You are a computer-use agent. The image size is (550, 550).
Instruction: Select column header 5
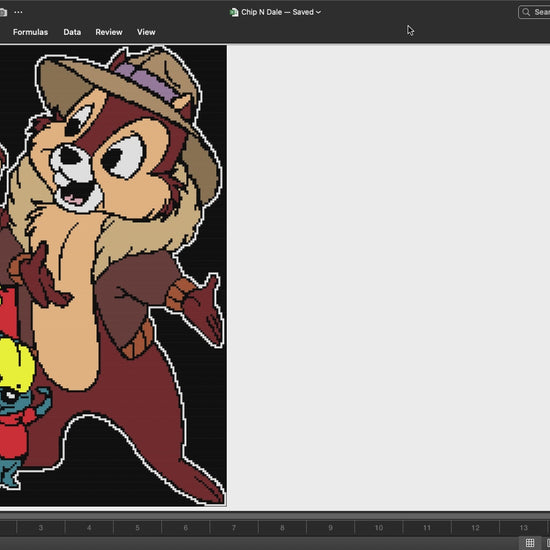tap(138, 528)
